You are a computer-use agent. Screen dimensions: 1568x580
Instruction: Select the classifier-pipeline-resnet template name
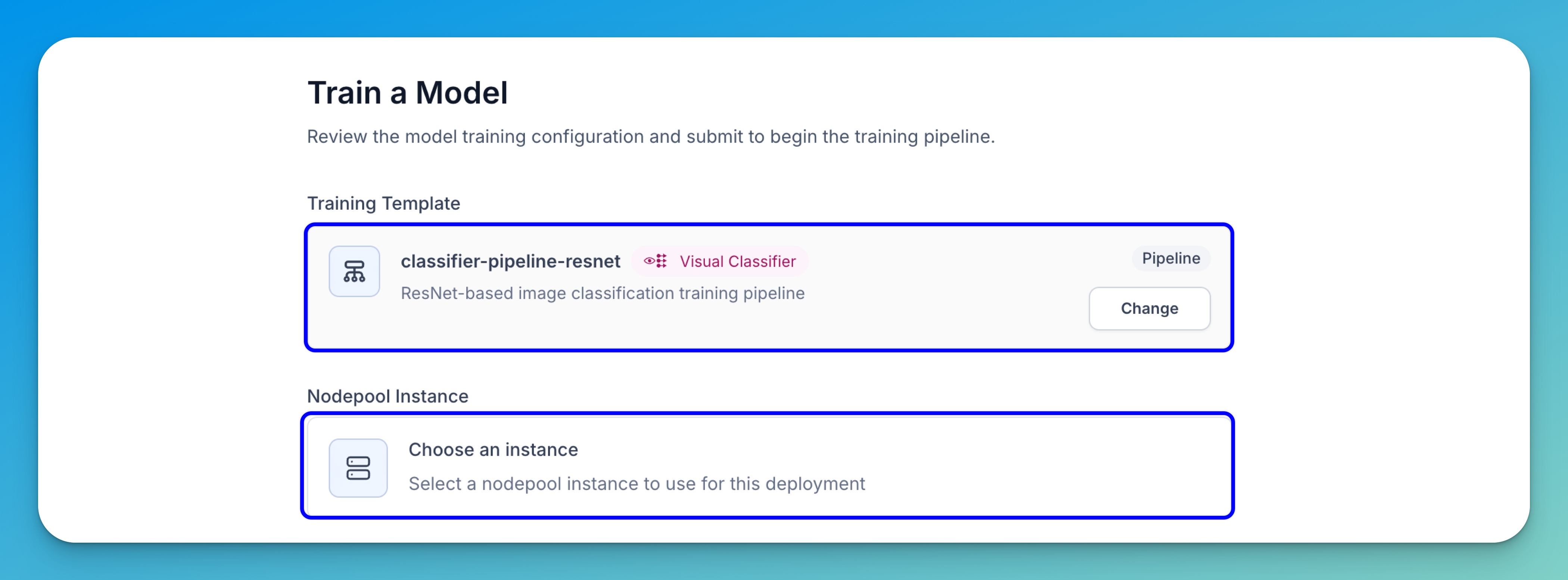pos(510,261)
